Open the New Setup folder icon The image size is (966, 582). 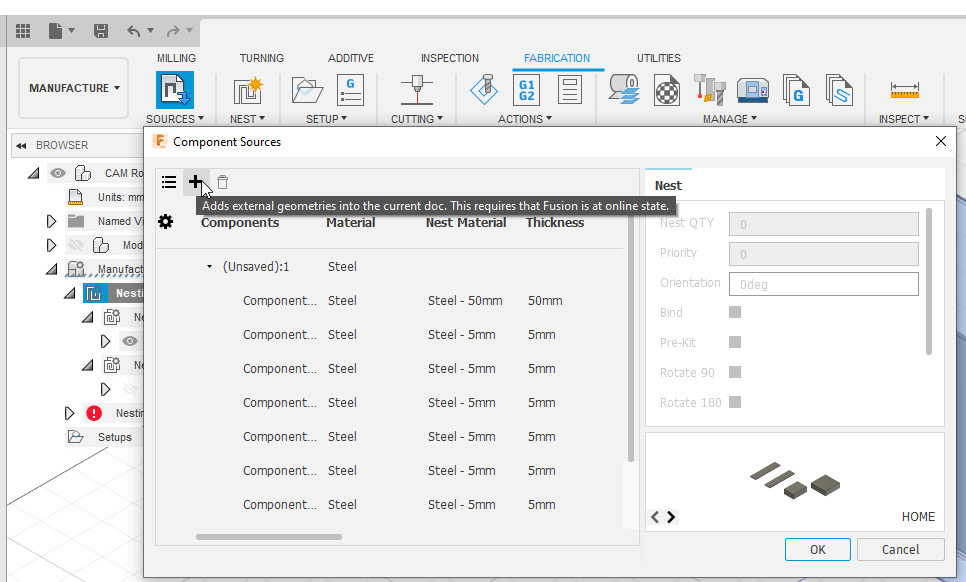point(307,90)
